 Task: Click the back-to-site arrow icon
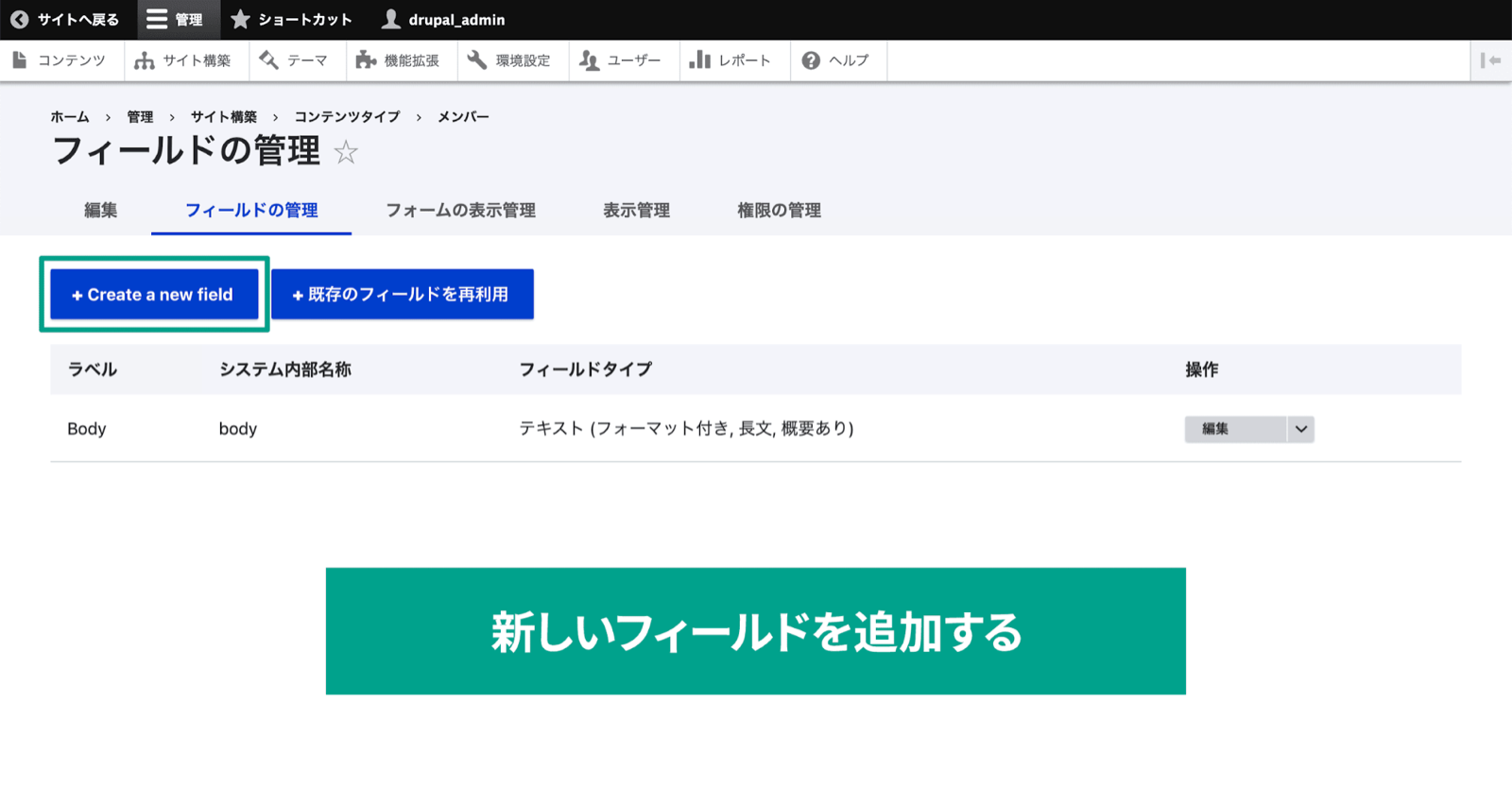pyautogui.click(x=19, y=19)
